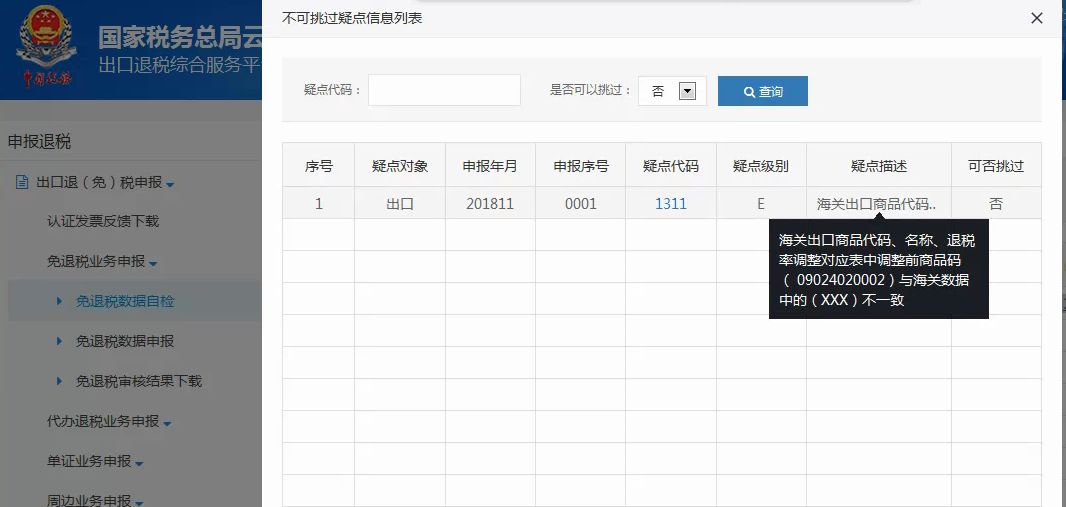Expand the 单证业务申报 menu
This screenshot has width=1066, height=507.
95,461
